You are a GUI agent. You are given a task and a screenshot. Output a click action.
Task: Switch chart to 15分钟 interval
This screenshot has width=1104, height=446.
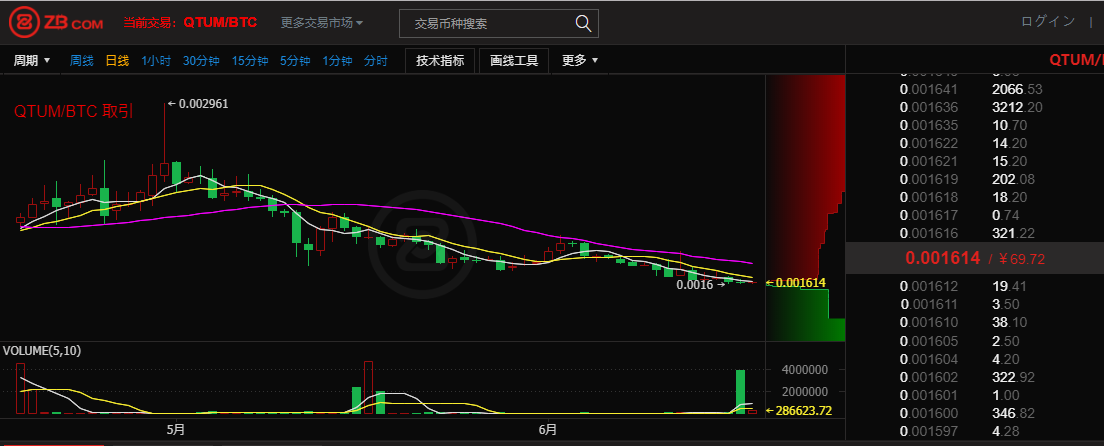[250, 61]
